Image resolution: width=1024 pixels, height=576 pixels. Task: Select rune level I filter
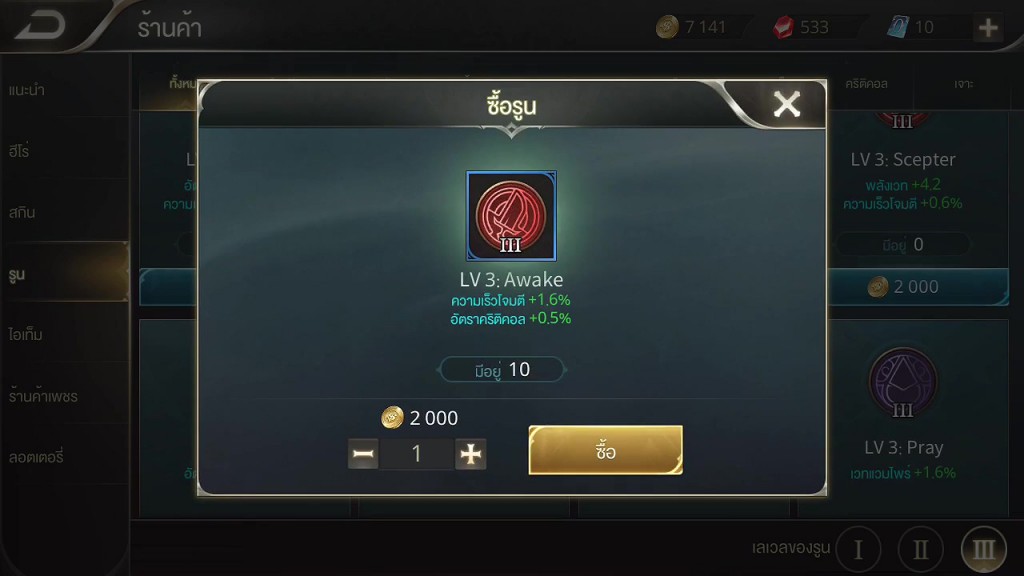858,549
